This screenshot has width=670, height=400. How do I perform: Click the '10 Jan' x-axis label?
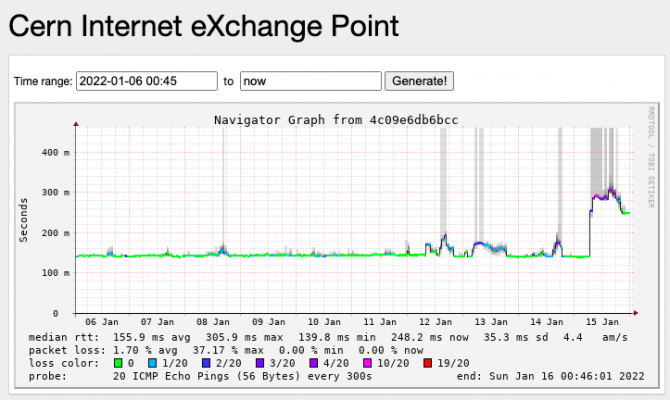tap(324, 322)
